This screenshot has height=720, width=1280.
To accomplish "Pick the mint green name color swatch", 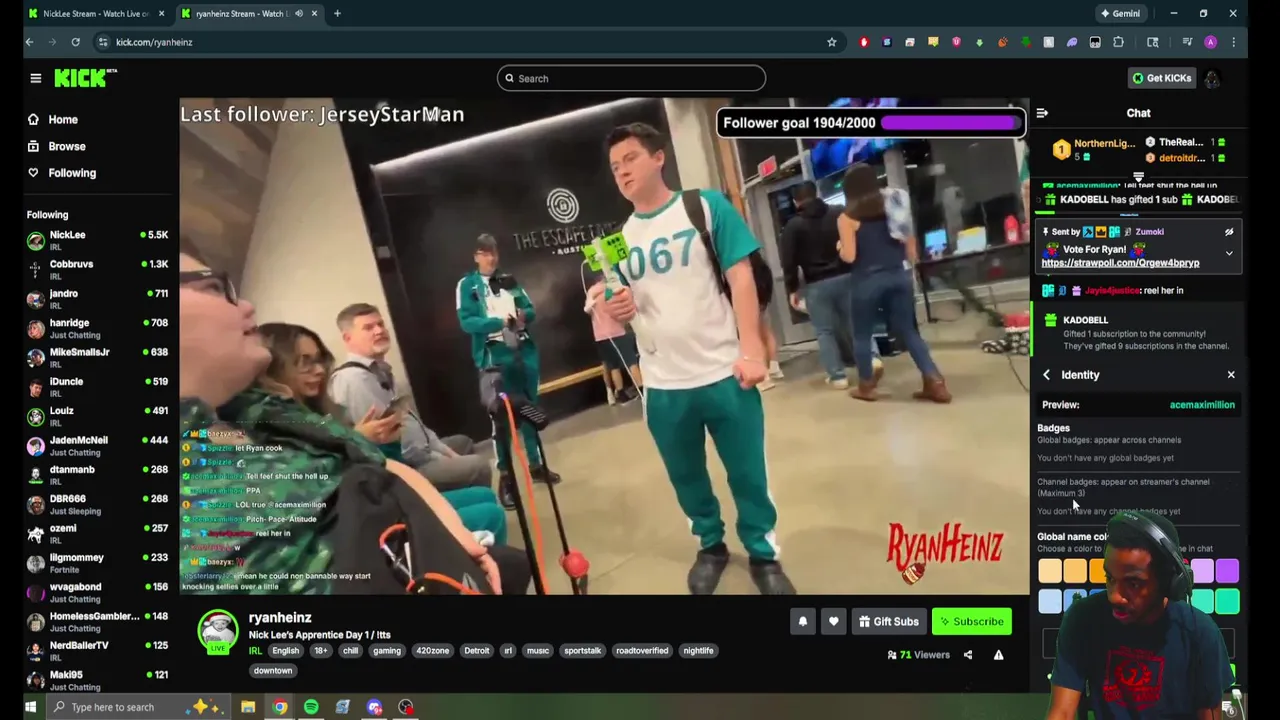I will point(1227,601).
